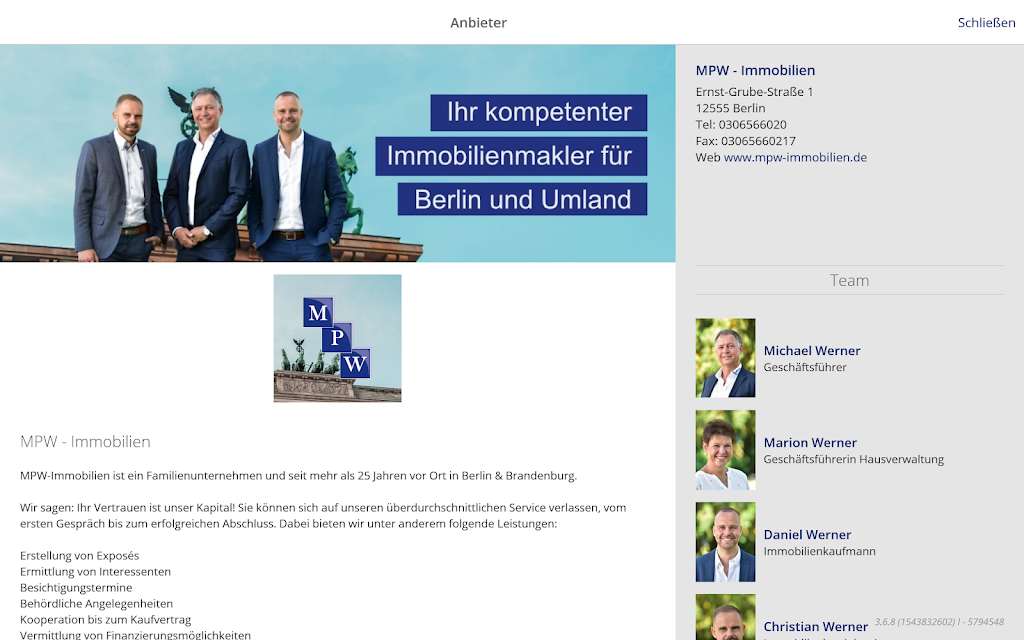Select the address Ernst-Grube-Straße 1
The height and width of the screenshot is (640, 1024).
754,92
